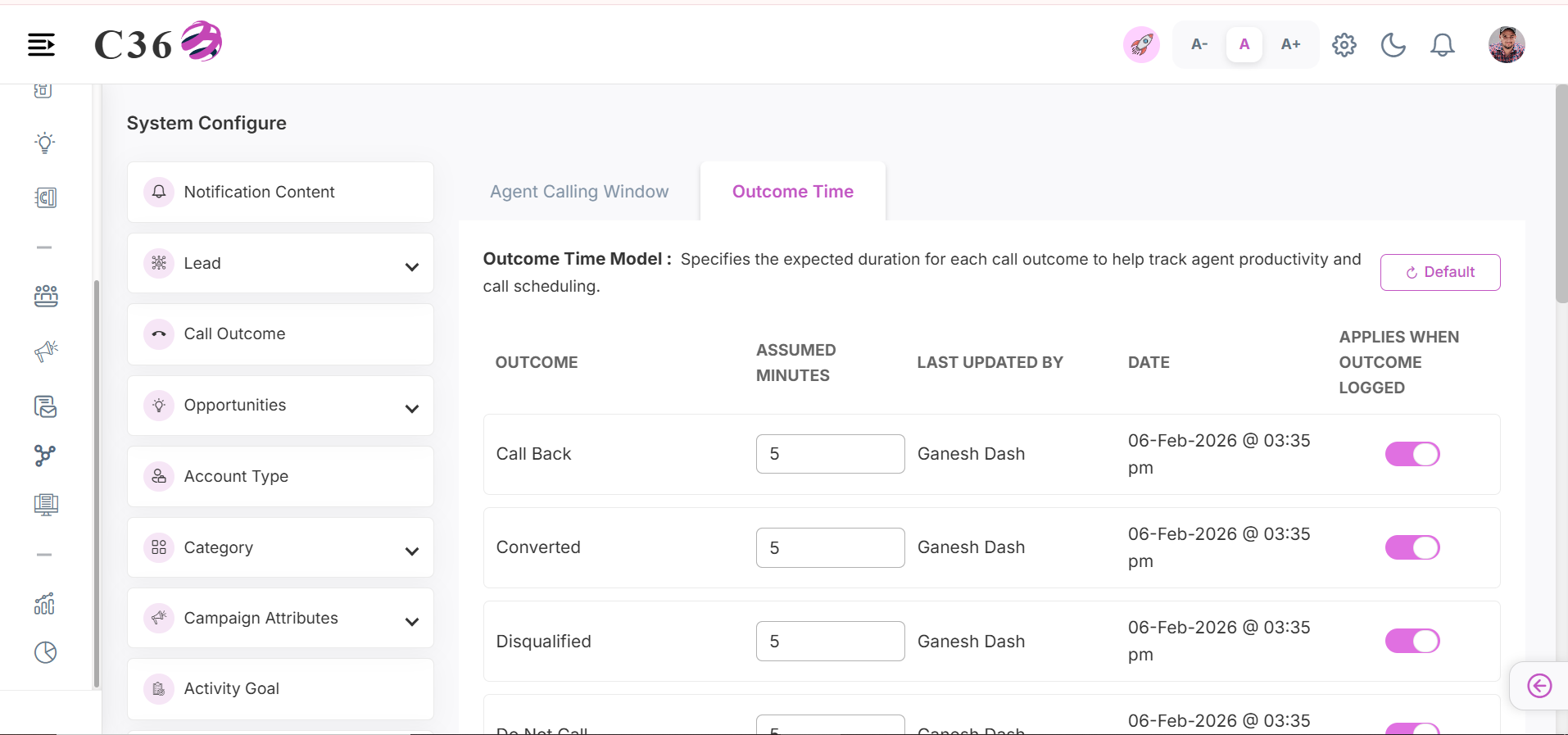The width and height of the screenshot is (1568, 735).
Task: Expand the Campaign Attributes section chevron
Action: [x=412, y=621]
